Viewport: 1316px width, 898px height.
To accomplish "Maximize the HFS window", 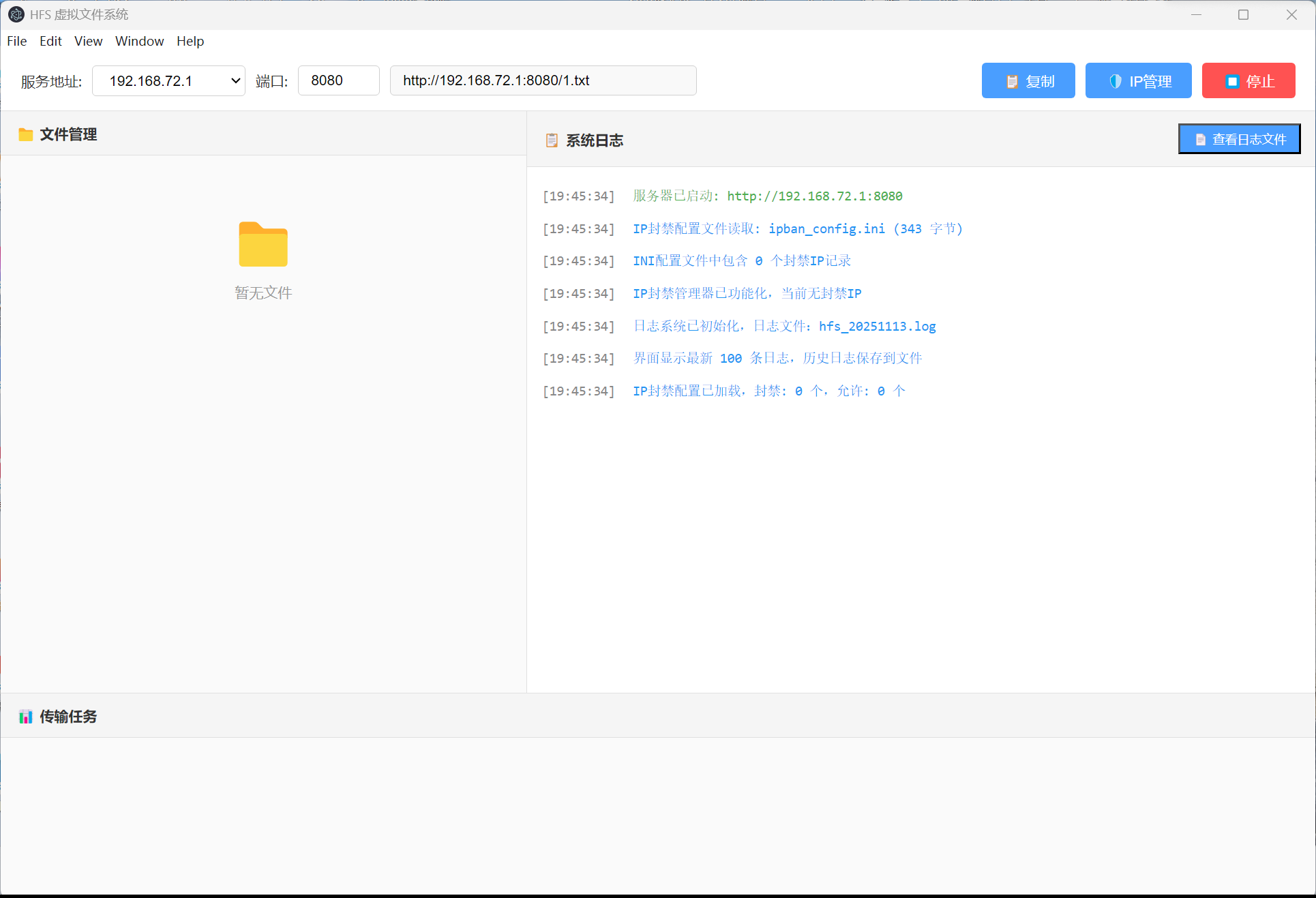I will (x=1243, y=14).
